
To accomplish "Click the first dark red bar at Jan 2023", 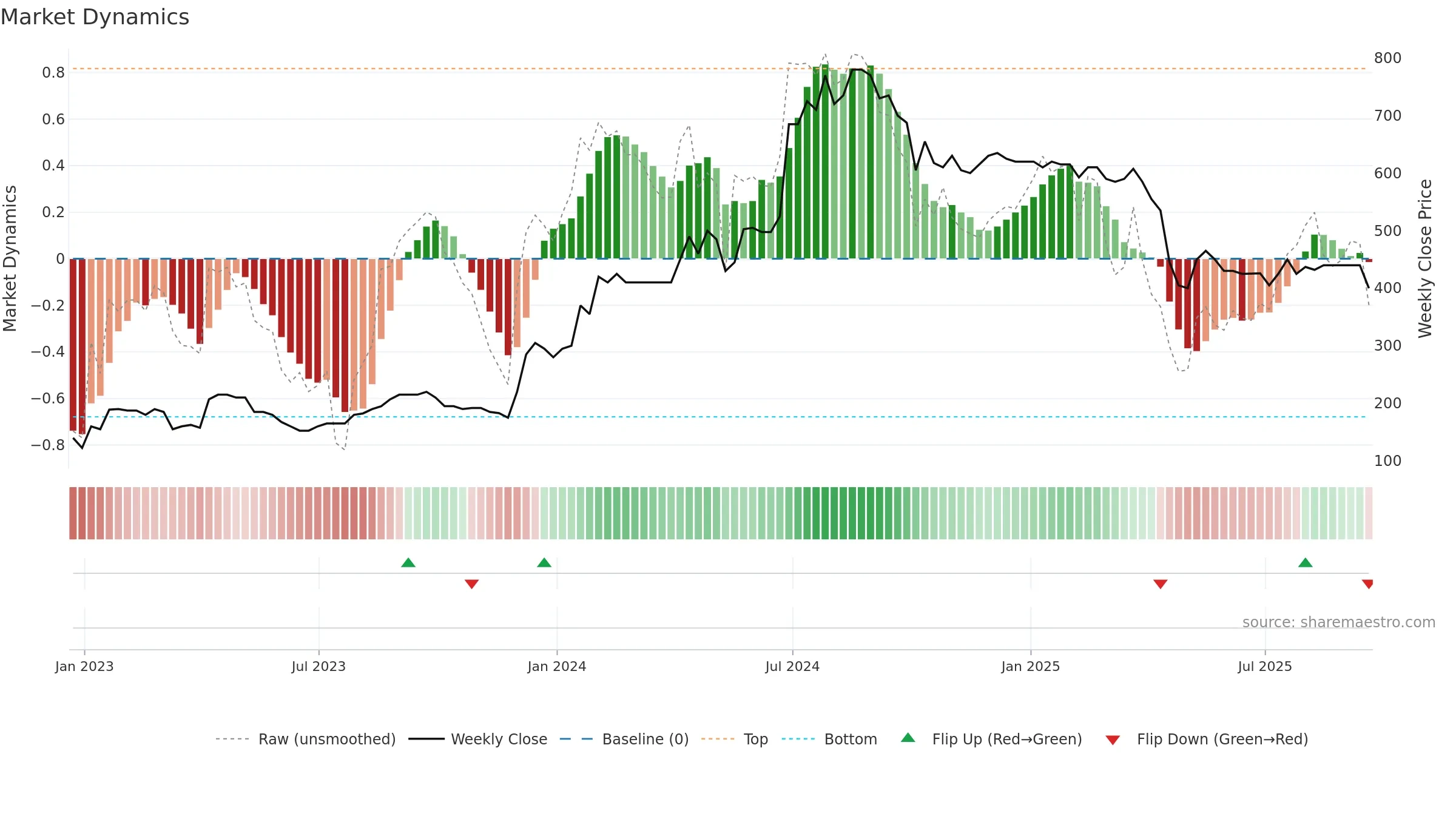I will pyautogui.click(x=73, y=345).
